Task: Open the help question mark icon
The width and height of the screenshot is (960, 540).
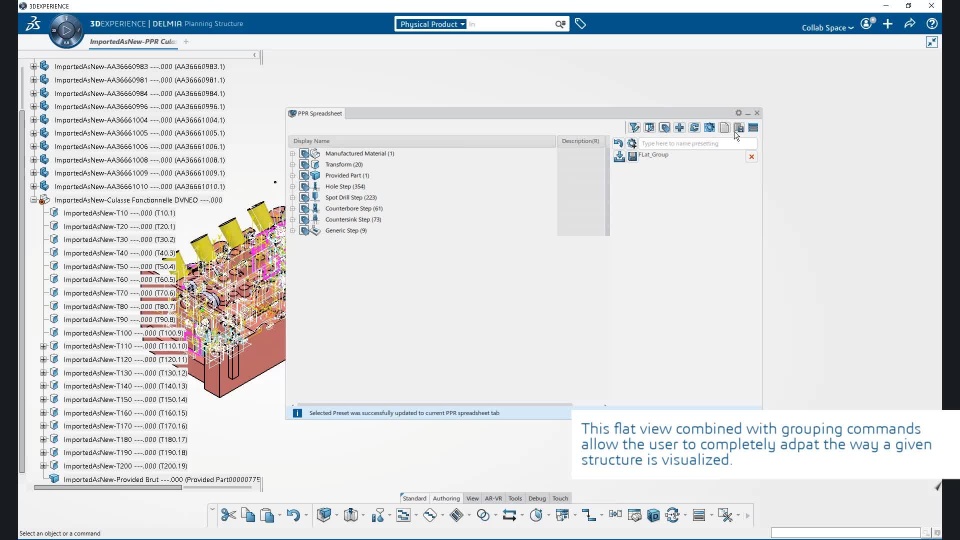Action: coord(932,24)
